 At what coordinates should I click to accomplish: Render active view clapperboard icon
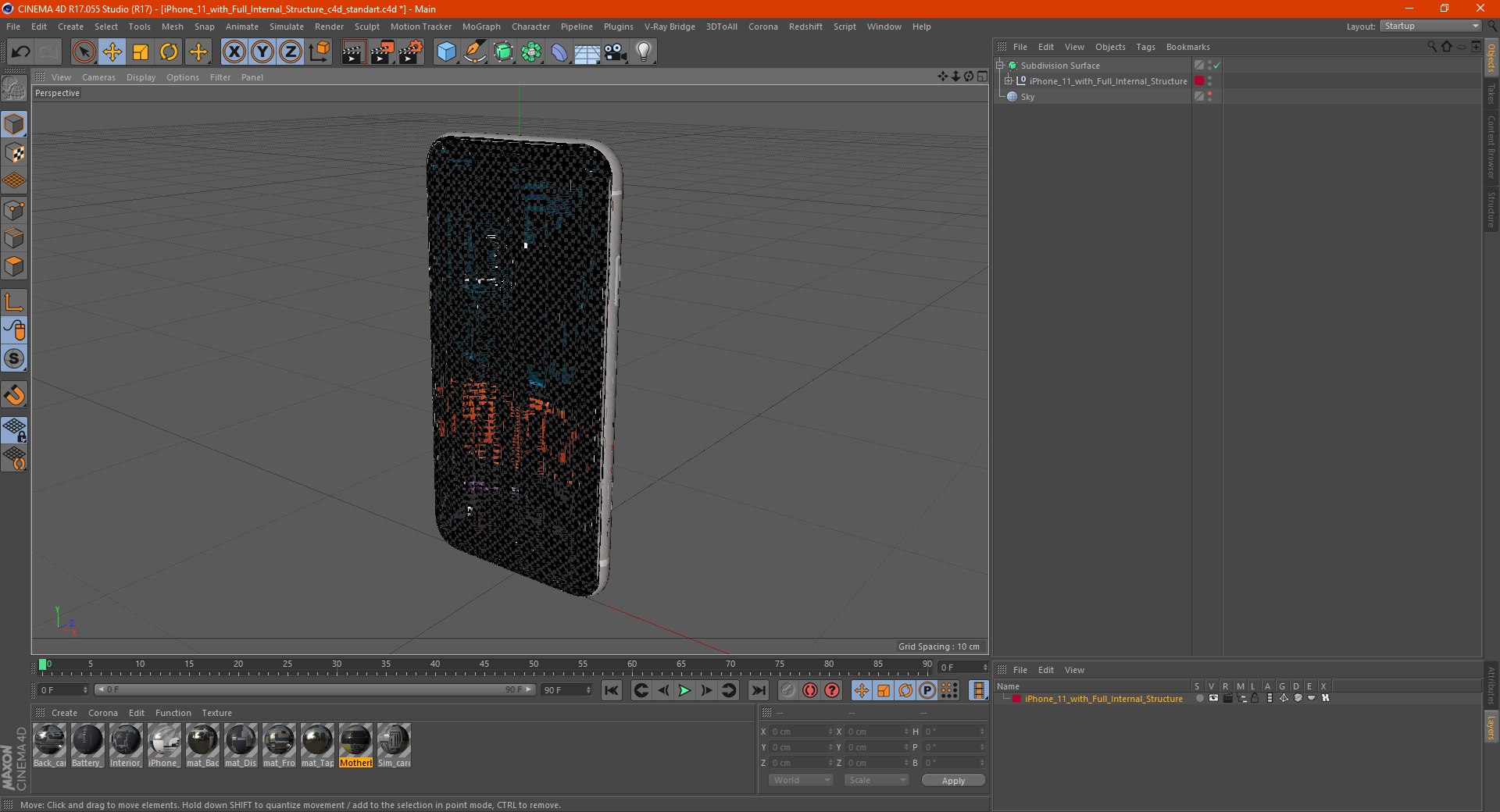pos(353,52)
